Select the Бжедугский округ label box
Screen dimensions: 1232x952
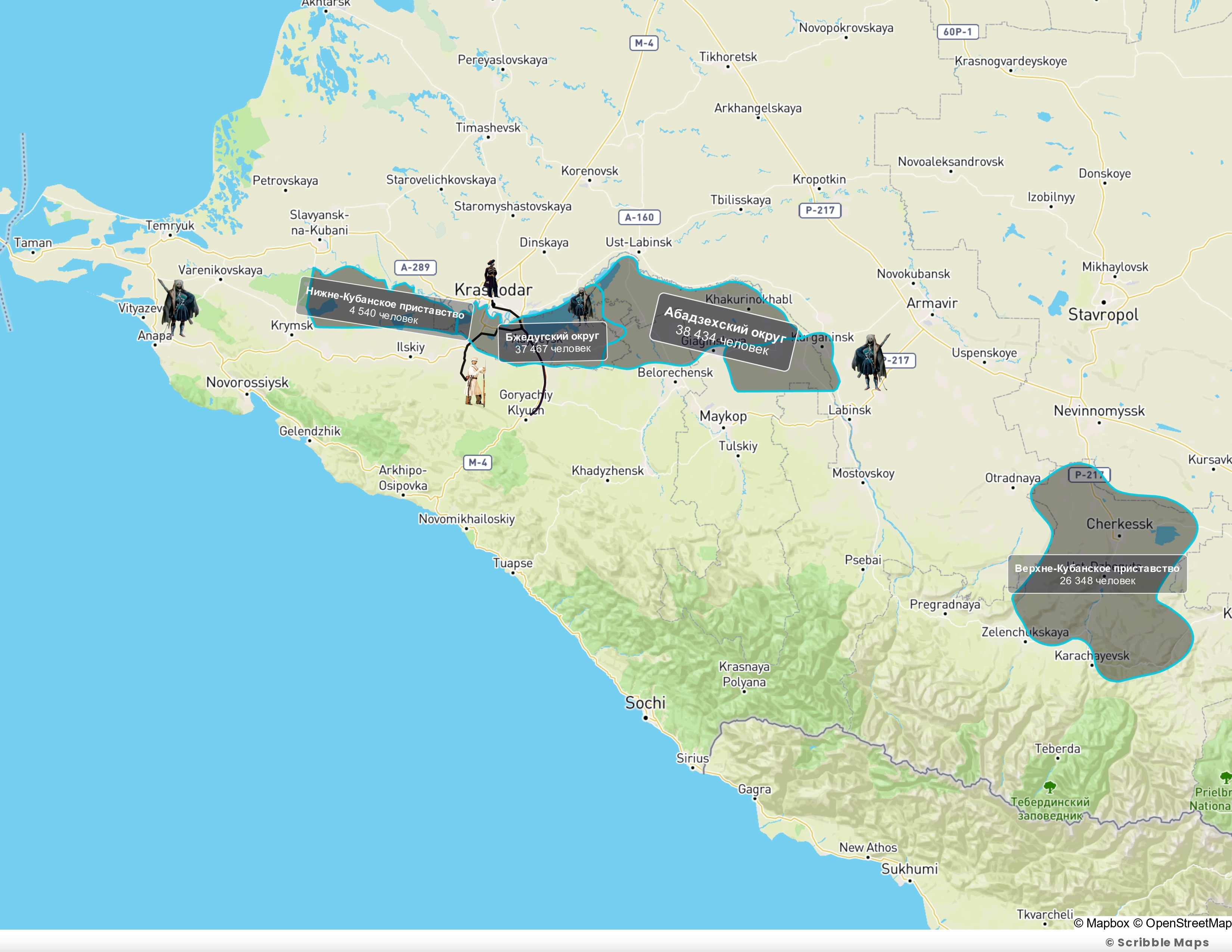(552, 342)
